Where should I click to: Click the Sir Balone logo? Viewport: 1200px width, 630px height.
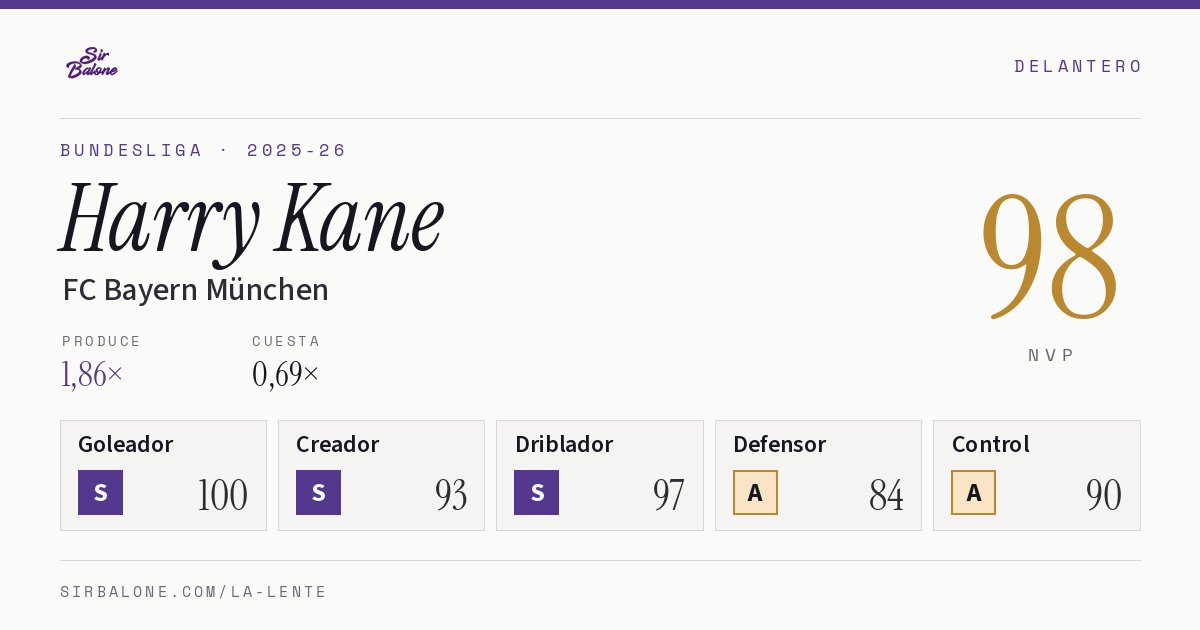[x=92, y=63]
